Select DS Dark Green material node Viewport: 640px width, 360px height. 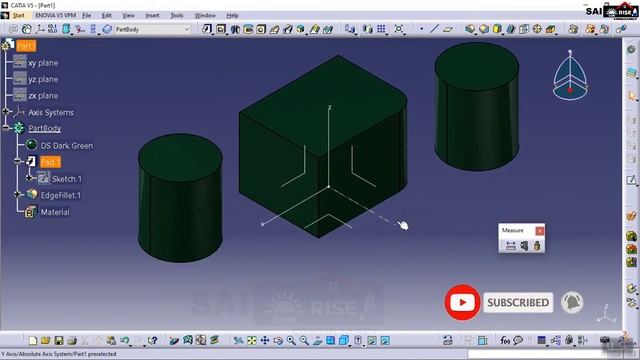(x=67, y=145)
